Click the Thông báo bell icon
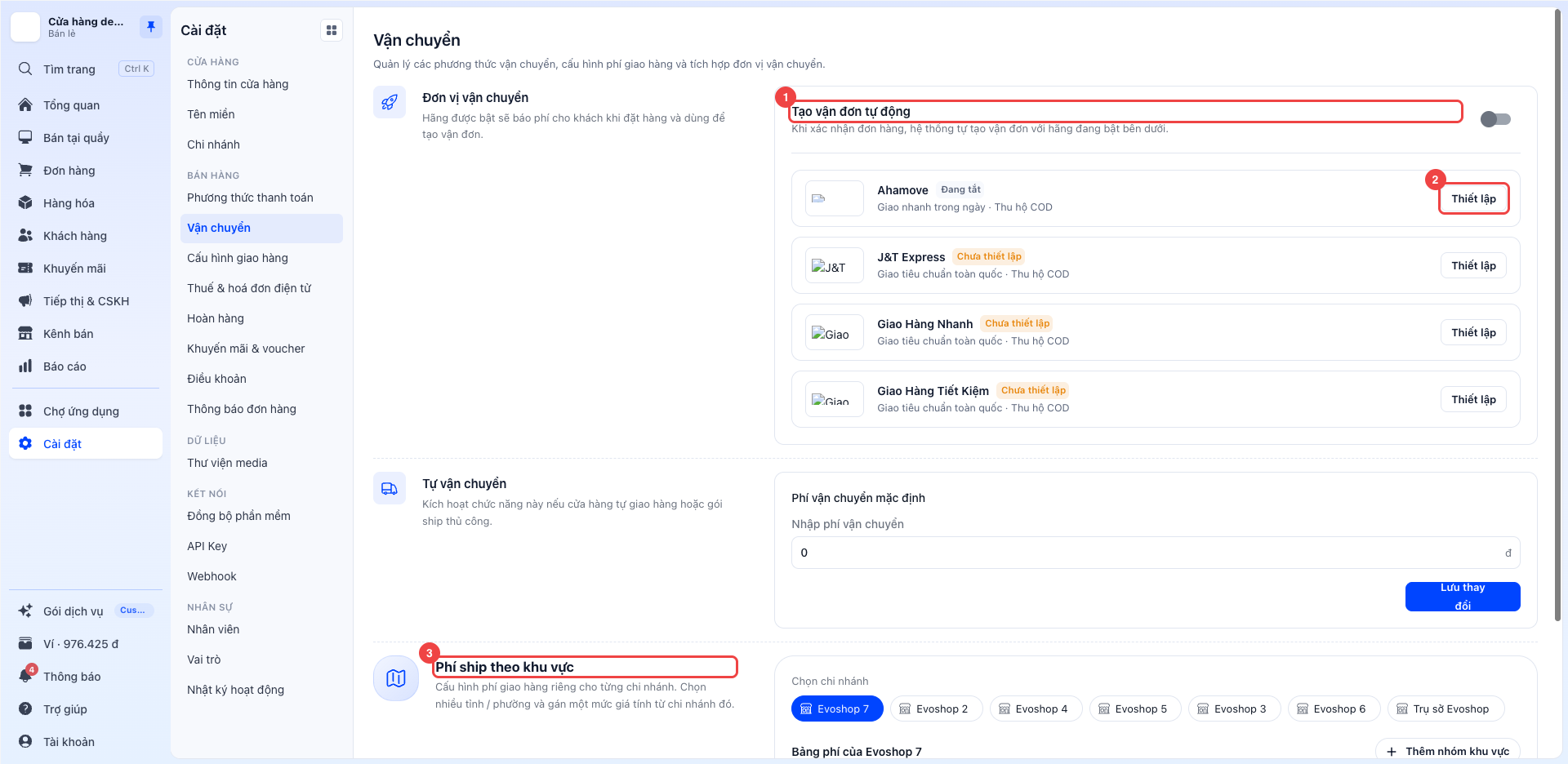 click(25, 677)
